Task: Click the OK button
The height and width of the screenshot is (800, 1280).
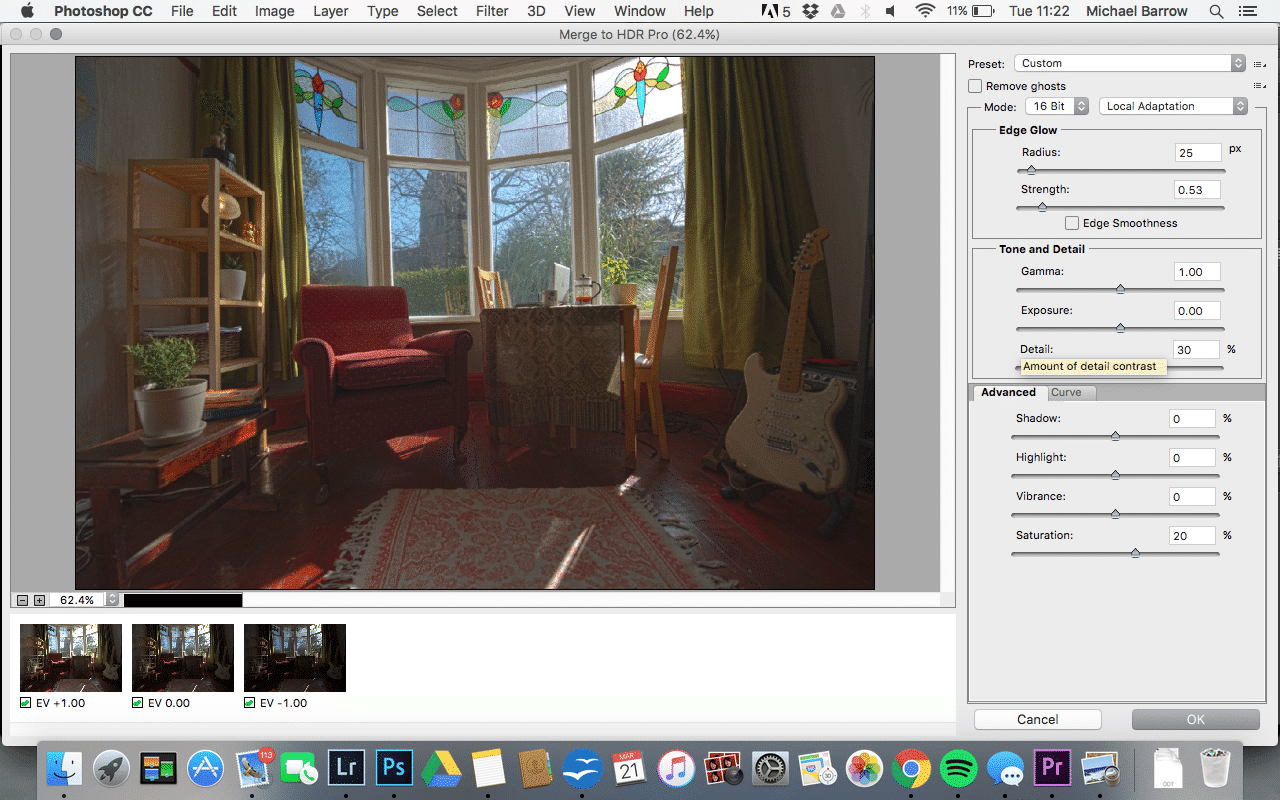Action: [x=1196, y=719]
